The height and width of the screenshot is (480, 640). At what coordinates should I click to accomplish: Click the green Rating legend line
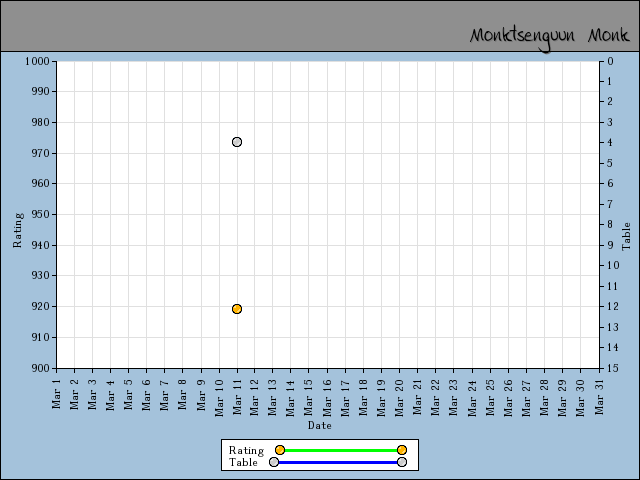pyautogui.click(x=341, y=450)
